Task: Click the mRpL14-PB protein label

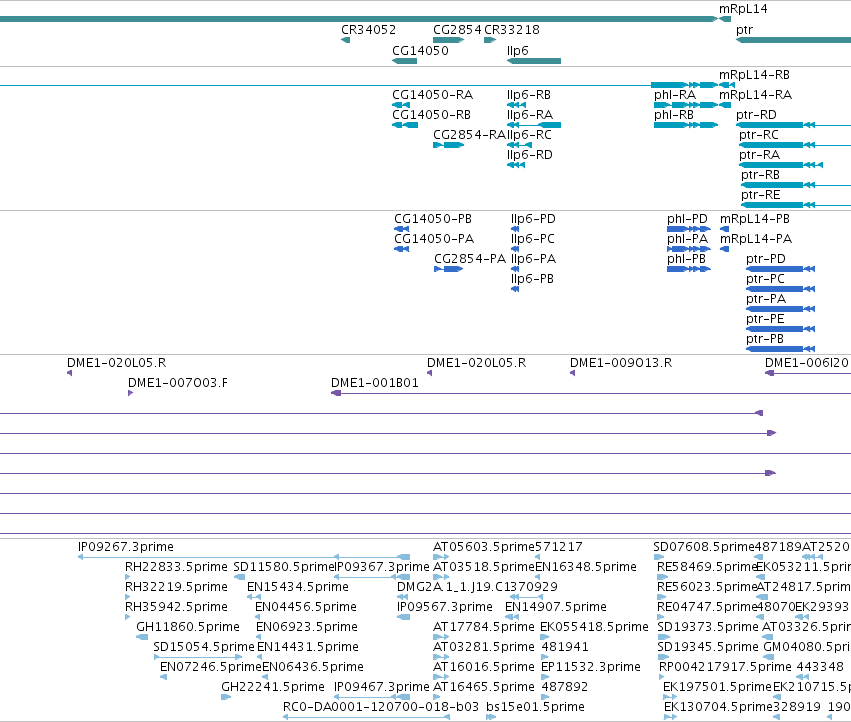Action: coord(755,219)
